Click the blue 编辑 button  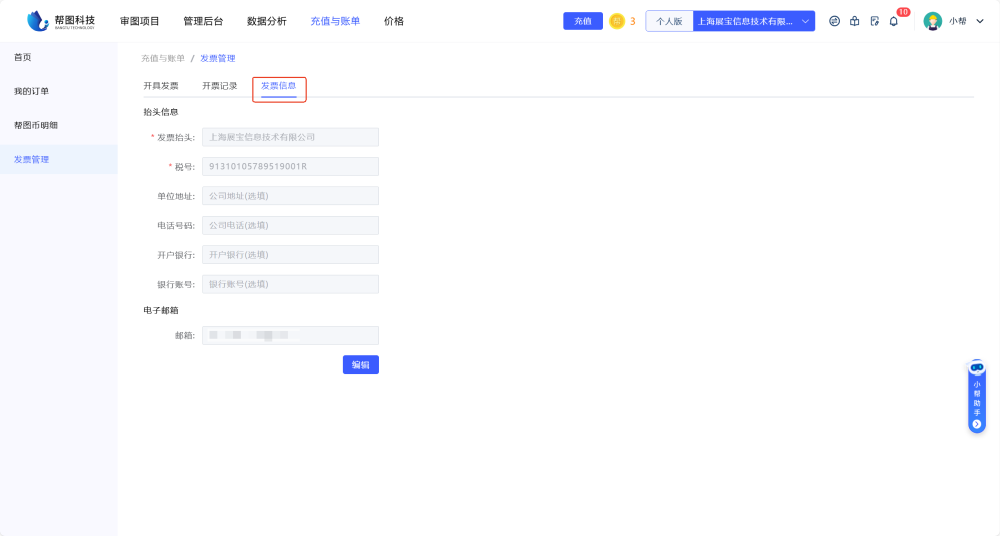click(360, 365)
